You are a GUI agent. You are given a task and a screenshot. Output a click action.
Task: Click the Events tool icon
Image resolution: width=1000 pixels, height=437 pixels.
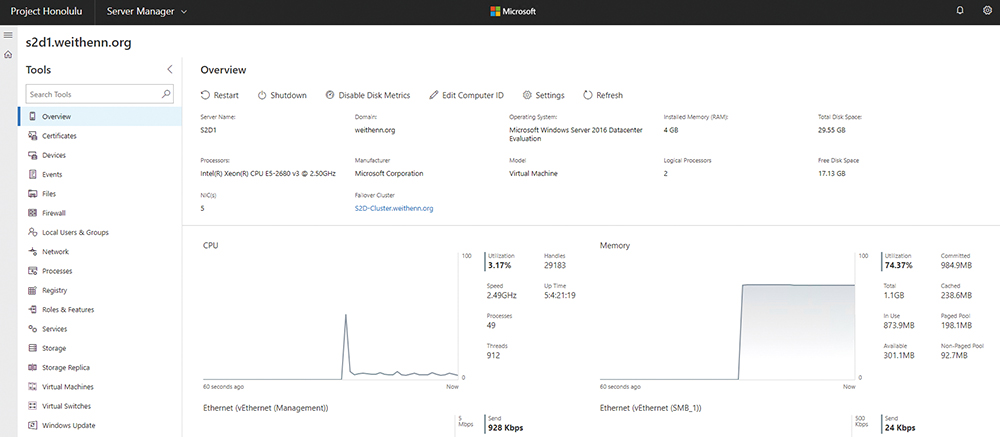[x=33, y=174]
